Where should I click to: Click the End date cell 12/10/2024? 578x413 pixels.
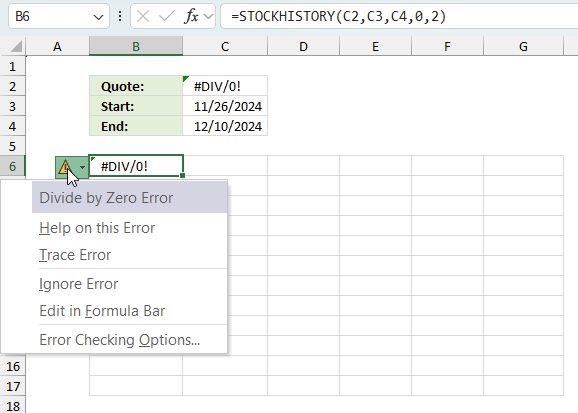point(225,126)
